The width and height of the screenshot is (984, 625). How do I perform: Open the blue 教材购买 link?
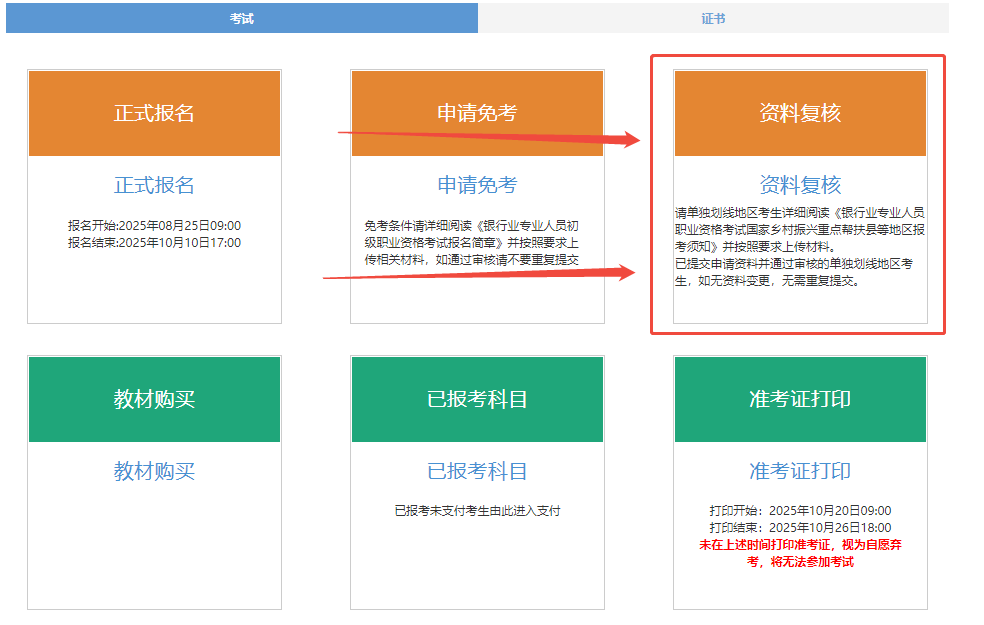click(154, 471)
